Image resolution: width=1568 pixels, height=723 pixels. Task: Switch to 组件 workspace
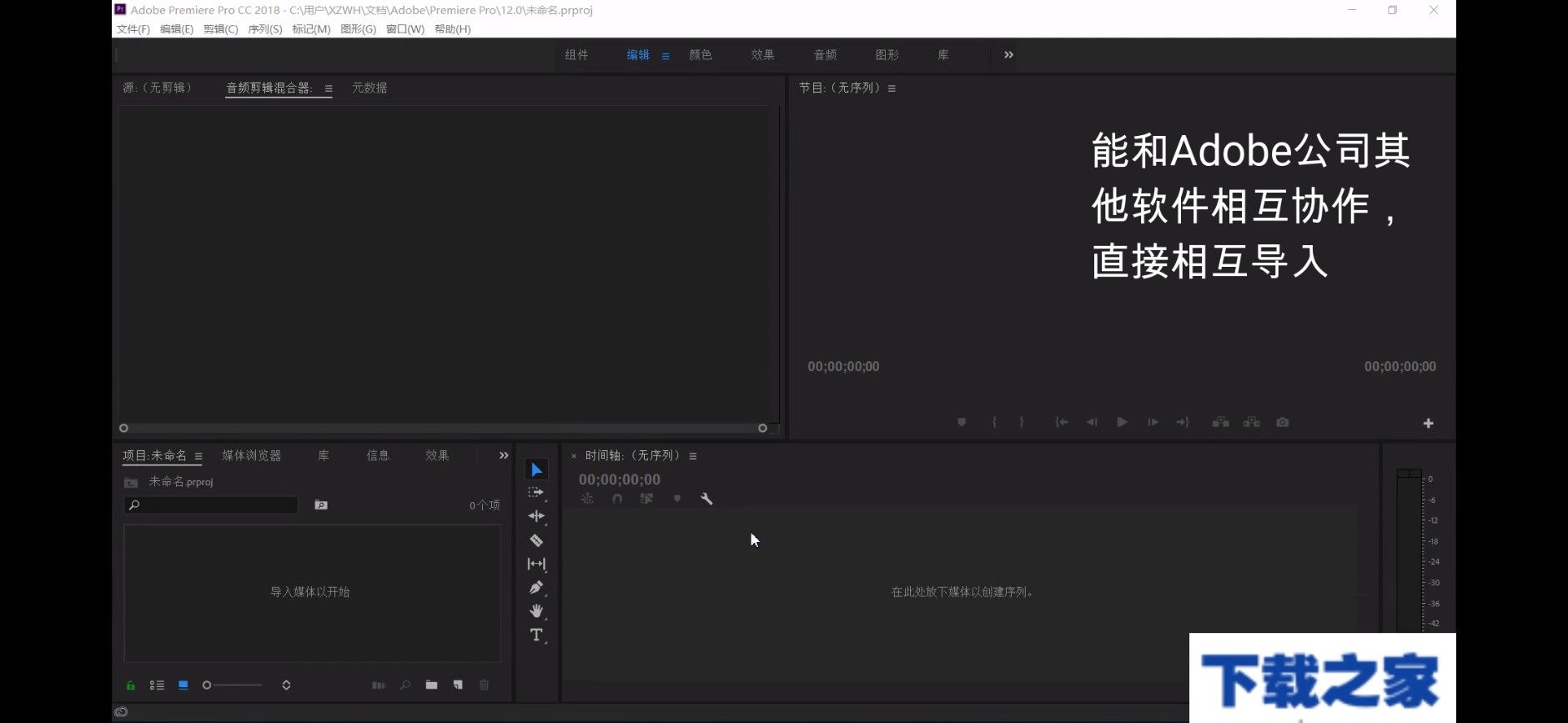(x=576, y=55)
